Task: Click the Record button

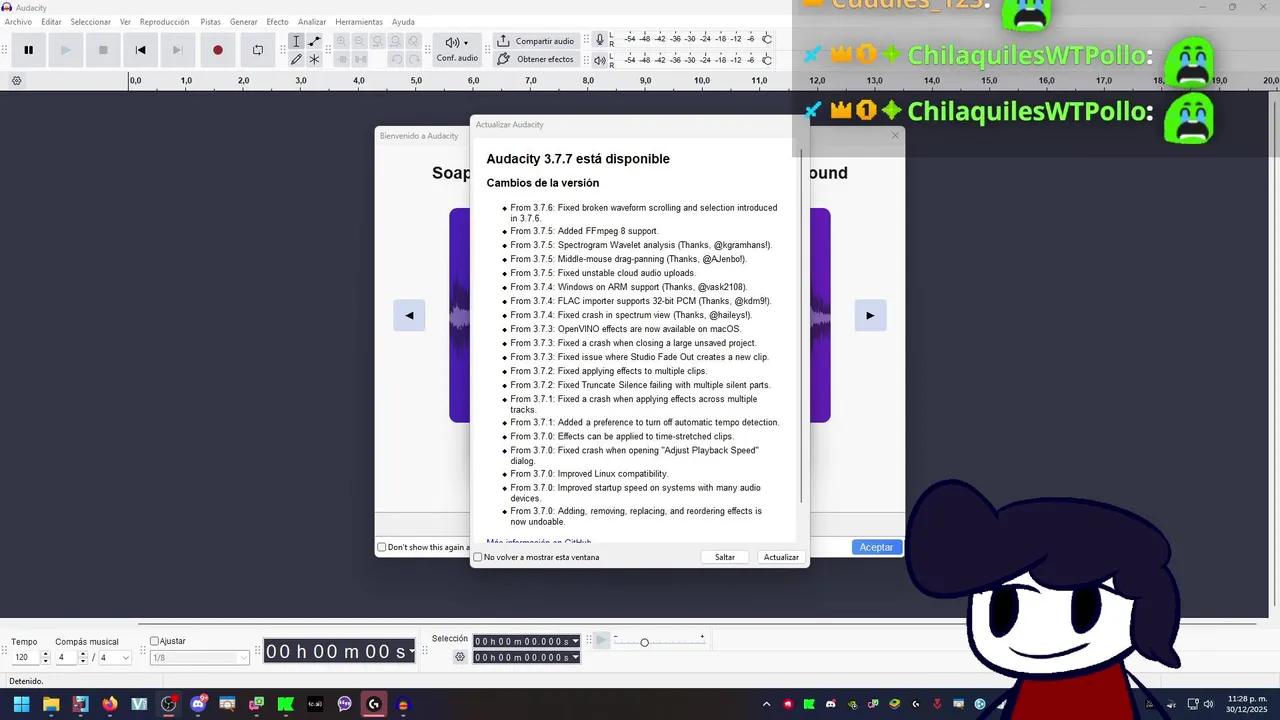Action: (x=218, y=50)
